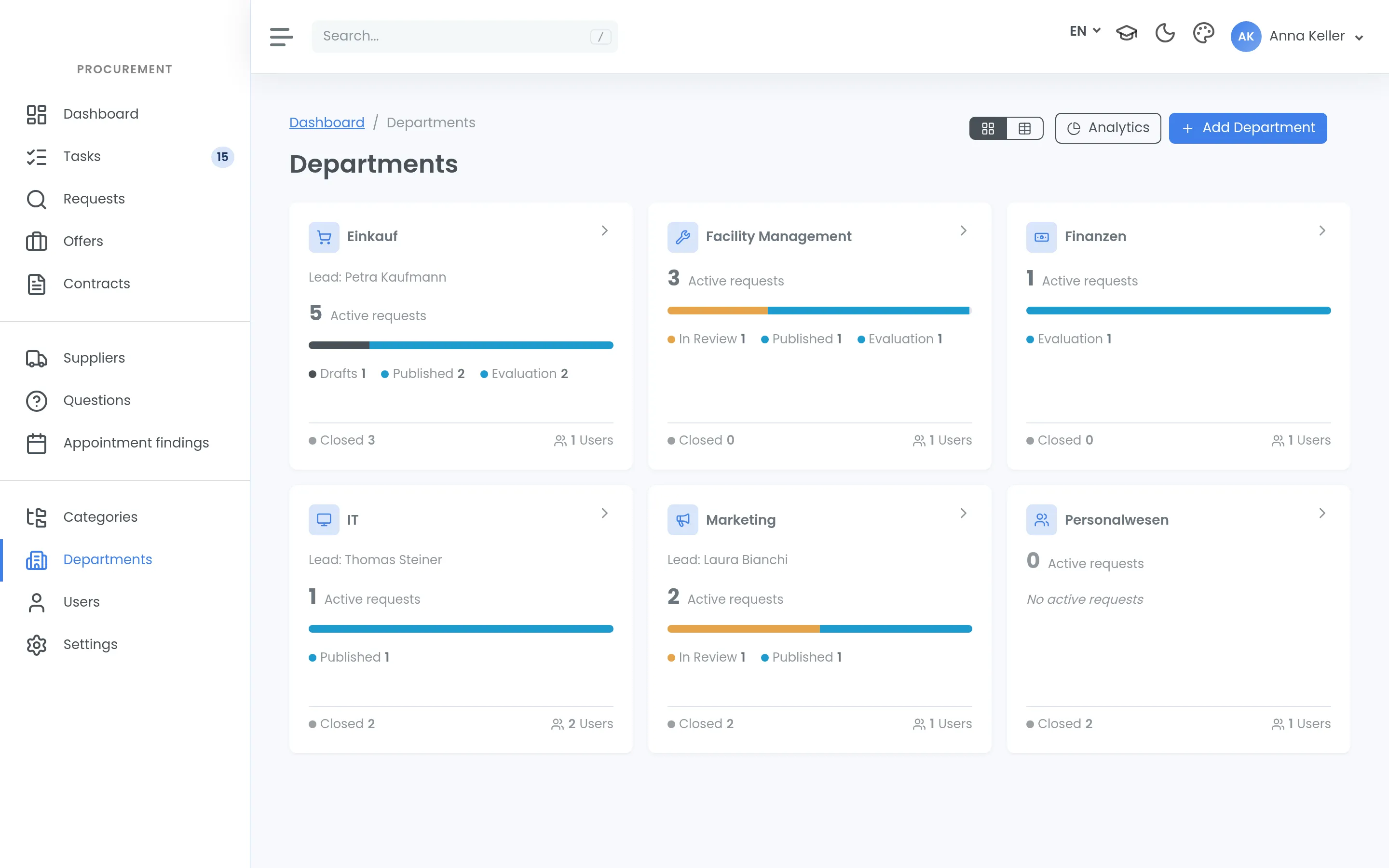The width and height of the screenshot is (1389, 868).
Task: Follow the Dashboard breadcrumb link
Action: click(327, 123)
